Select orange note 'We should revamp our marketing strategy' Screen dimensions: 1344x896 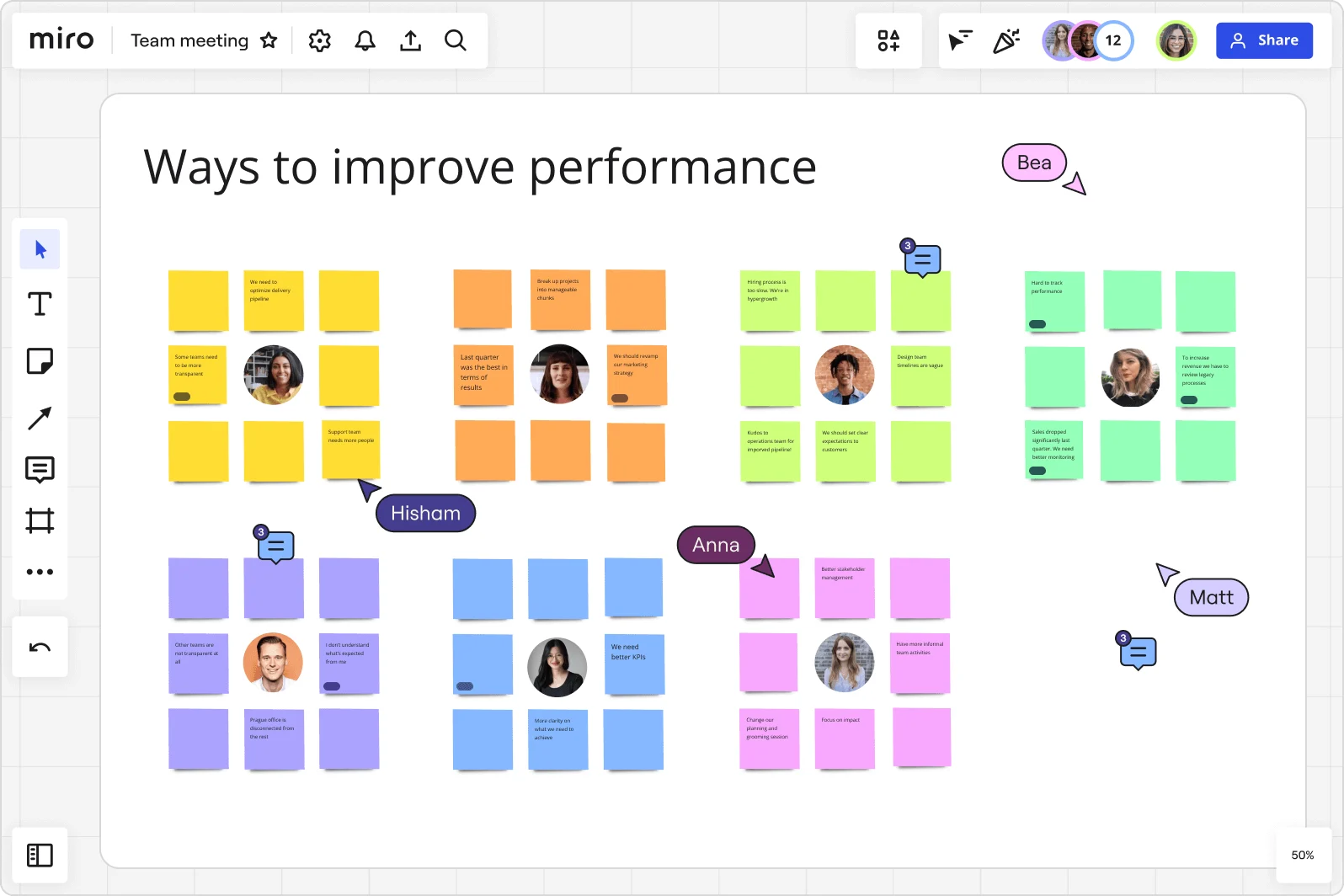637,375
